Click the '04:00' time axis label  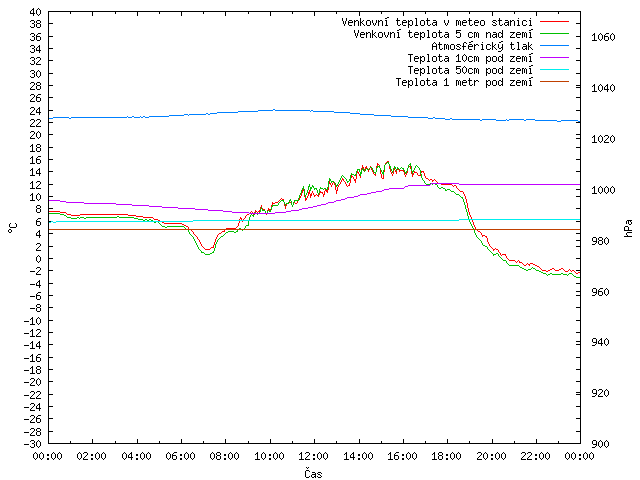click(136, 456)
